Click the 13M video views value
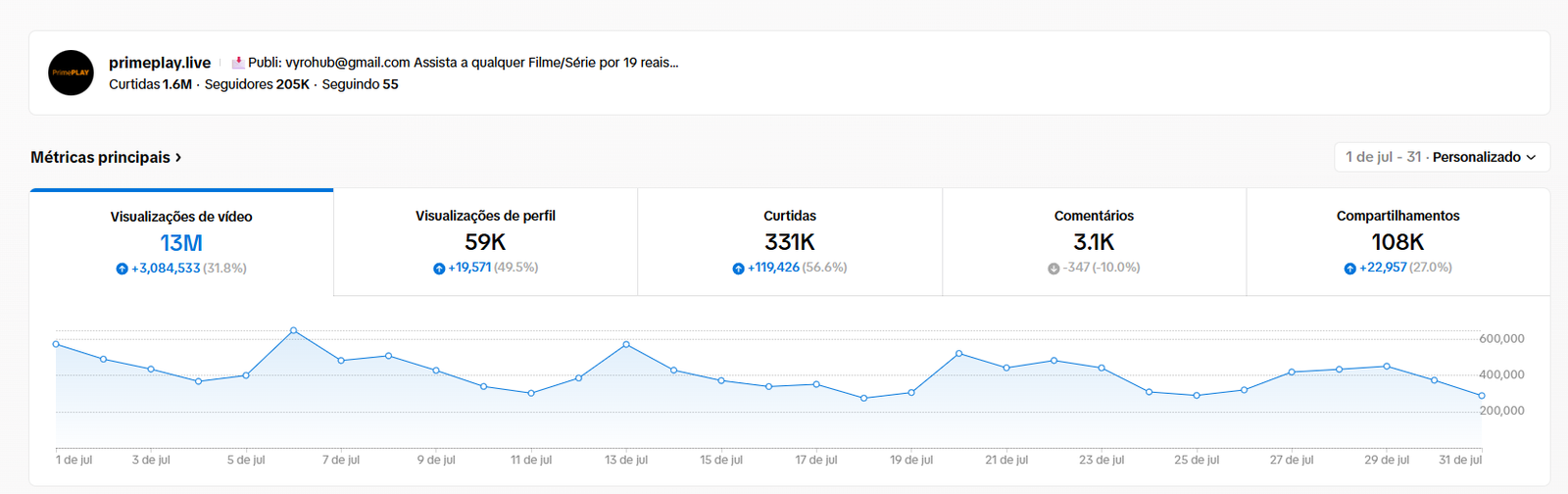 click(x=181, y=243)
